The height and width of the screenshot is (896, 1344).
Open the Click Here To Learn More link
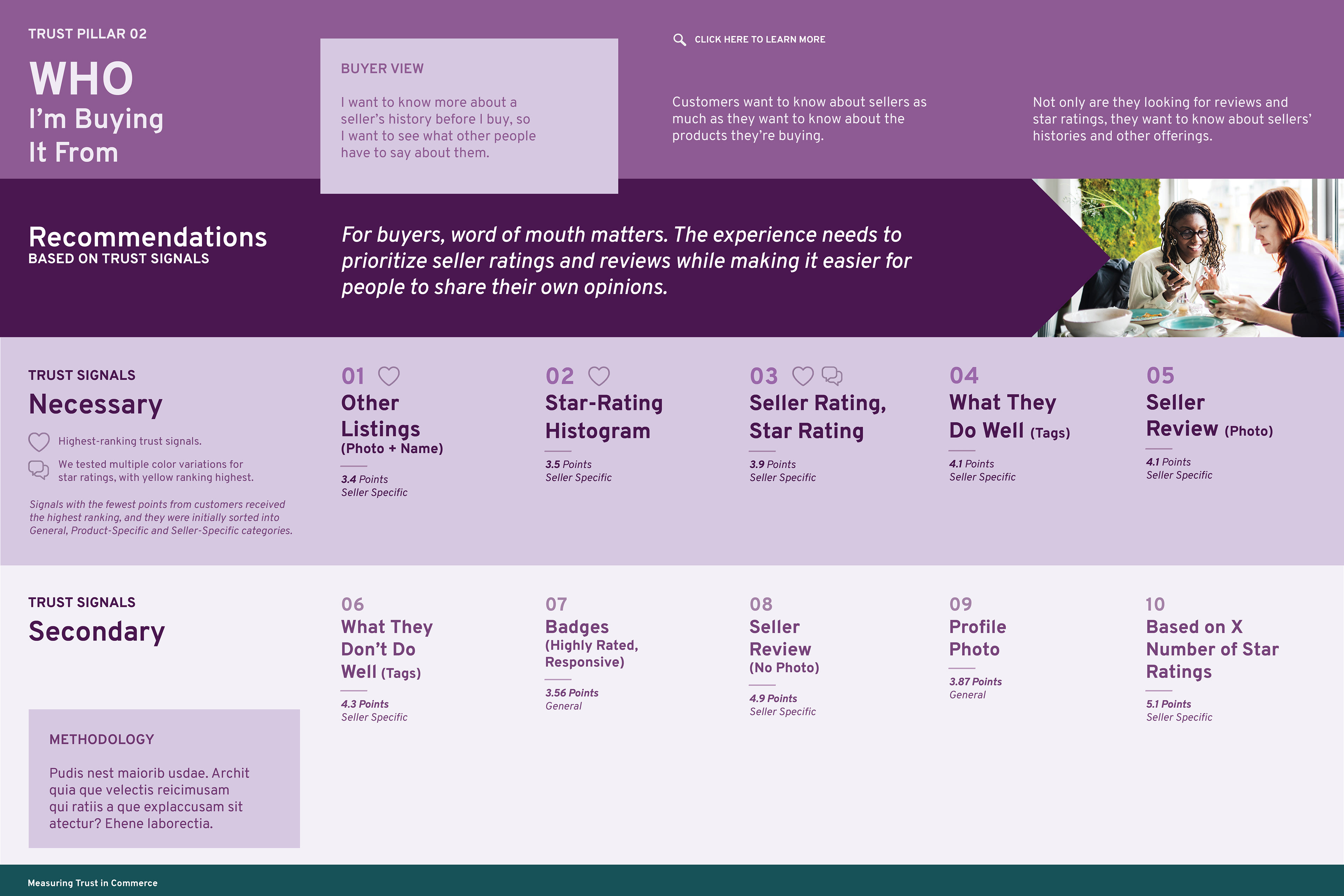(759, 40)
